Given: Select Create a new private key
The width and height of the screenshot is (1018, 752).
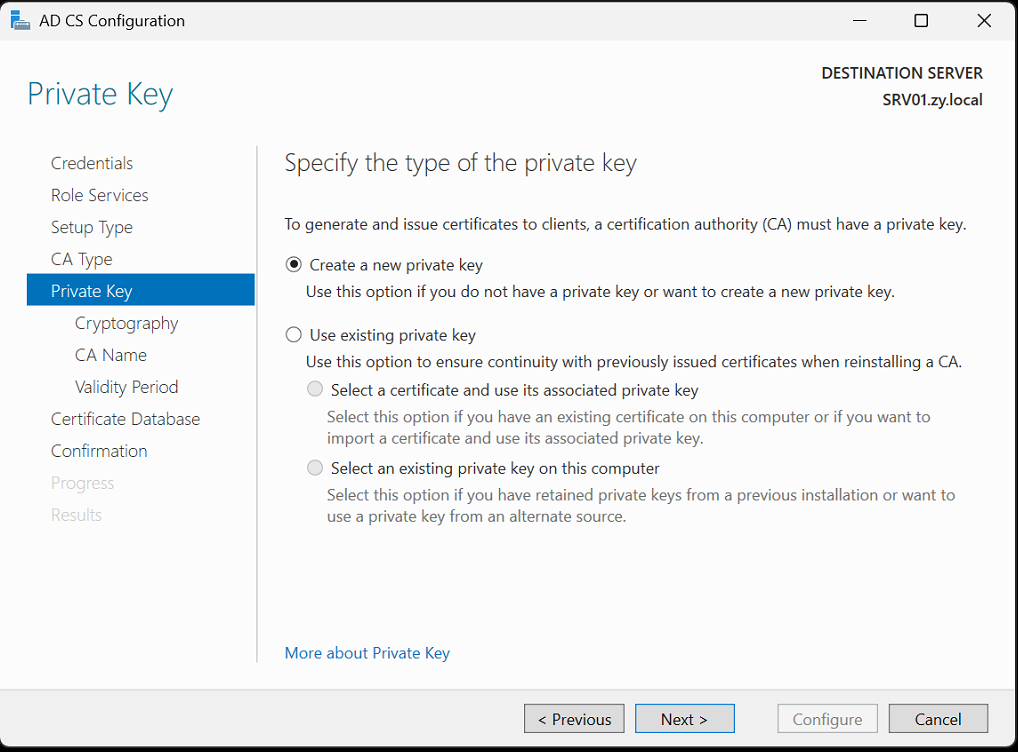Looking at the screenshot, I should (293, 265).
